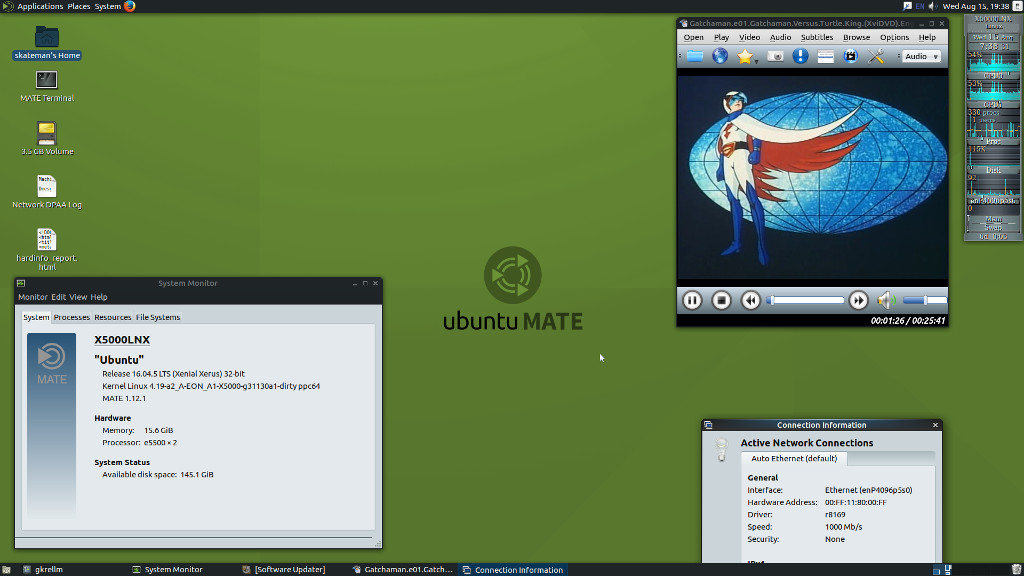Screen dimensions: 1024x576
Task: Select Connection Information in the taskbar
Action: 513,569
